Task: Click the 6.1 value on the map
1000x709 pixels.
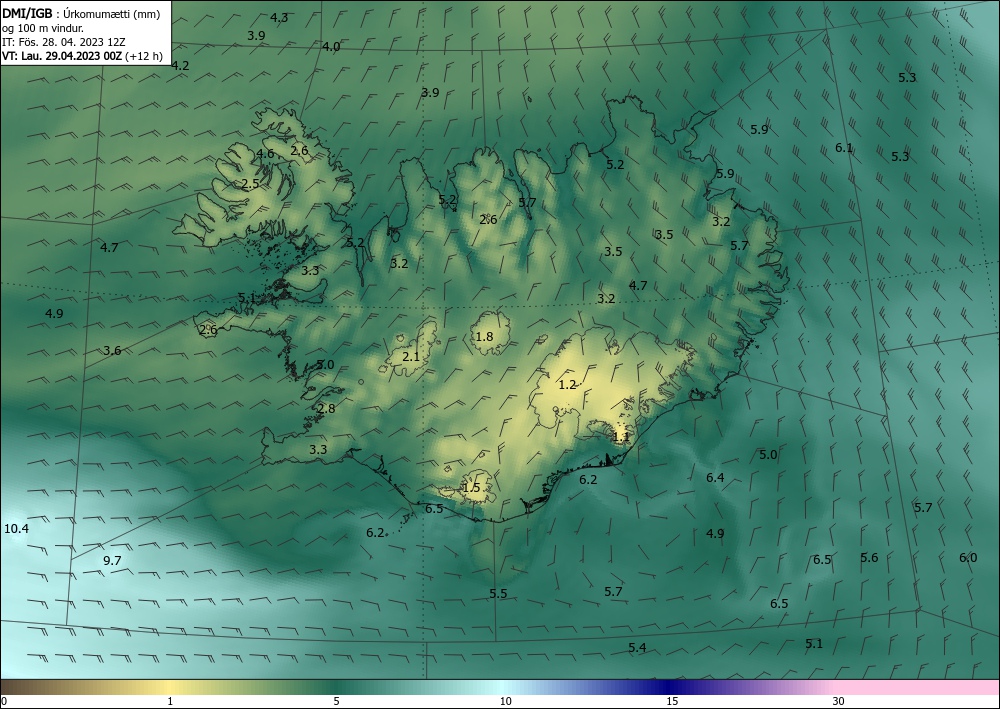Action: click(x=844, y=148)
